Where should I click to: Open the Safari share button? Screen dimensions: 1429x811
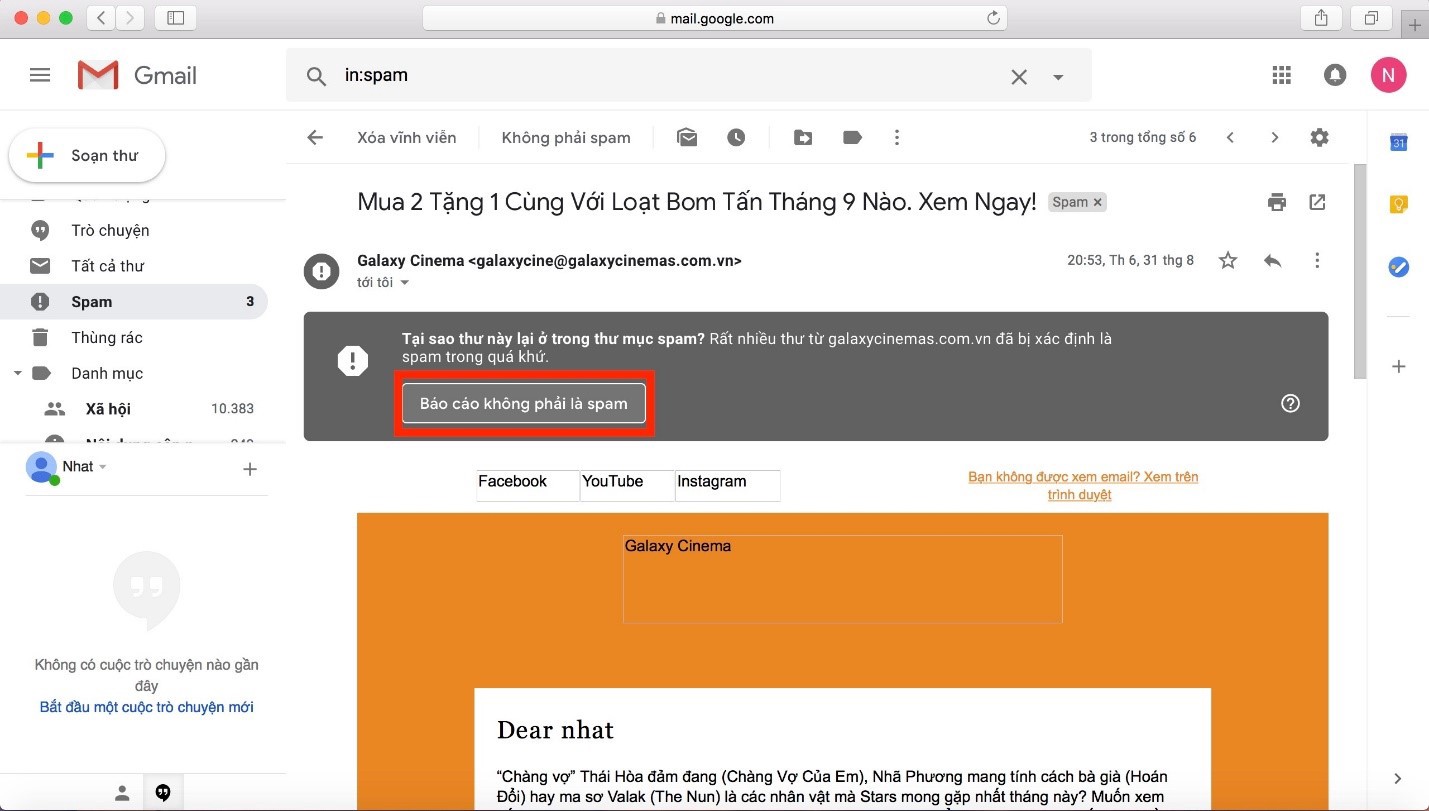point(1321,18)
